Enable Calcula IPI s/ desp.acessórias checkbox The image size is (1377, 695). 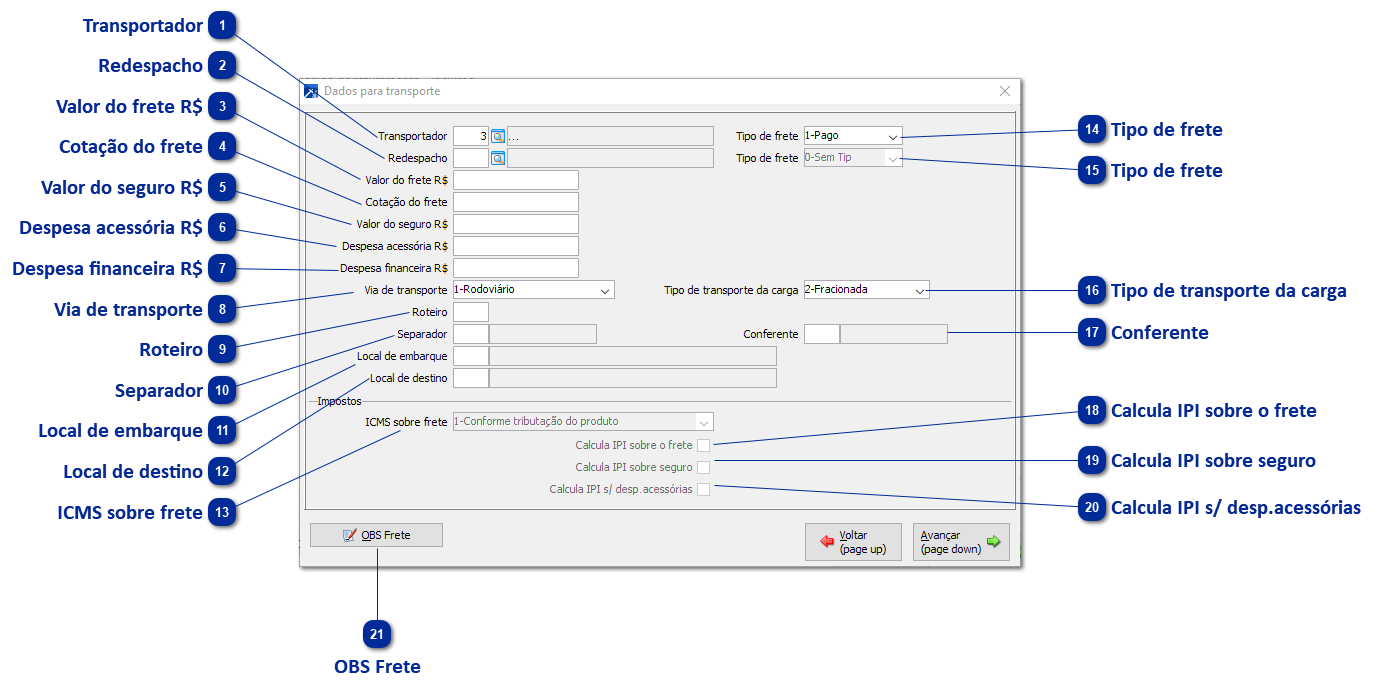click(704, 490)
